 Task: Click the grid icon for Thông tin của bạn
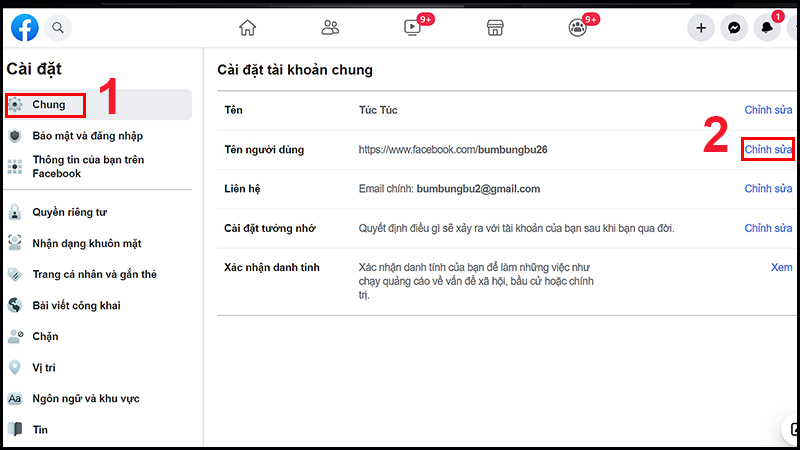[x=15, y=167]
